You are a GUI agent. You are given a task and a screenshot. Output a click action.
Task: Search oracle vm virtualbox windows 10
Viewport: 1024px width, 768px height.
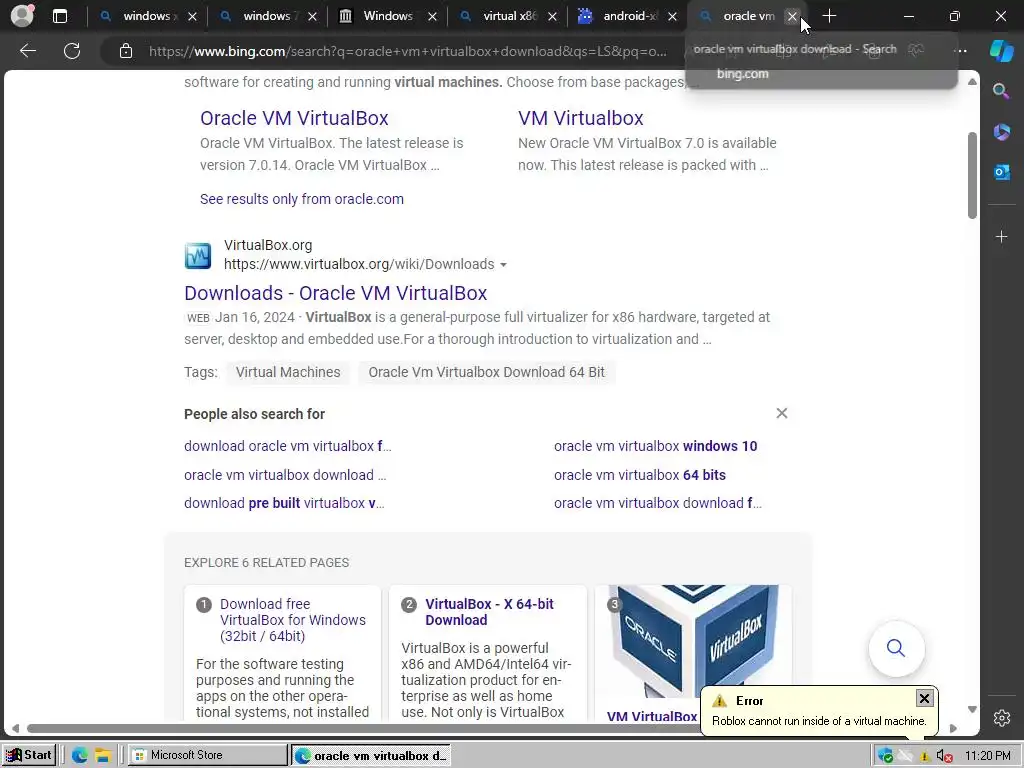[x=656, y=446]
